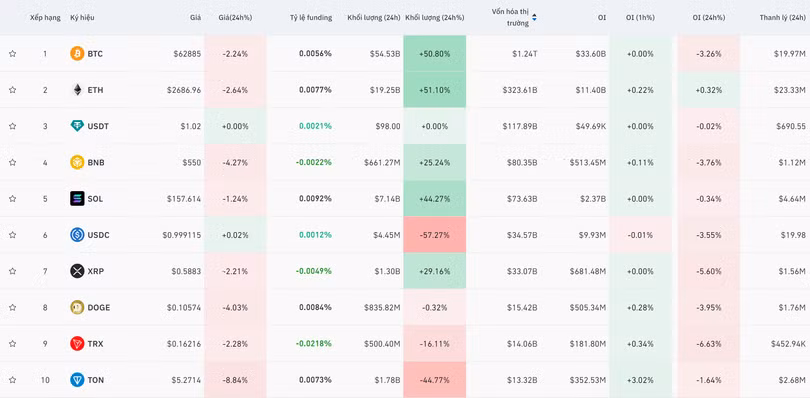Sort by Khối lượng (24h) header
810x398 pixels.
click(x=374, y=18)
